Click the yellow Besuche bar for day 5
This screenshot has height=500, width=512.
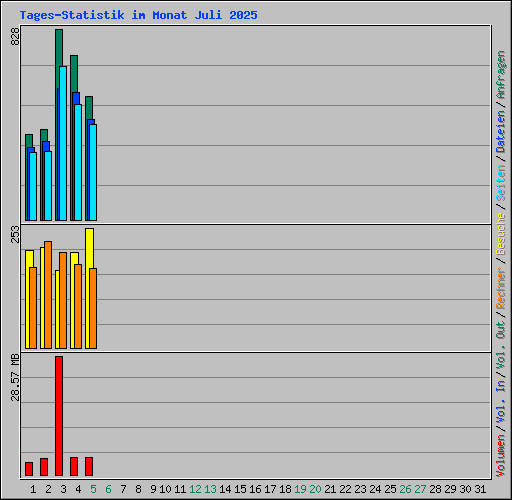(88, 288)
